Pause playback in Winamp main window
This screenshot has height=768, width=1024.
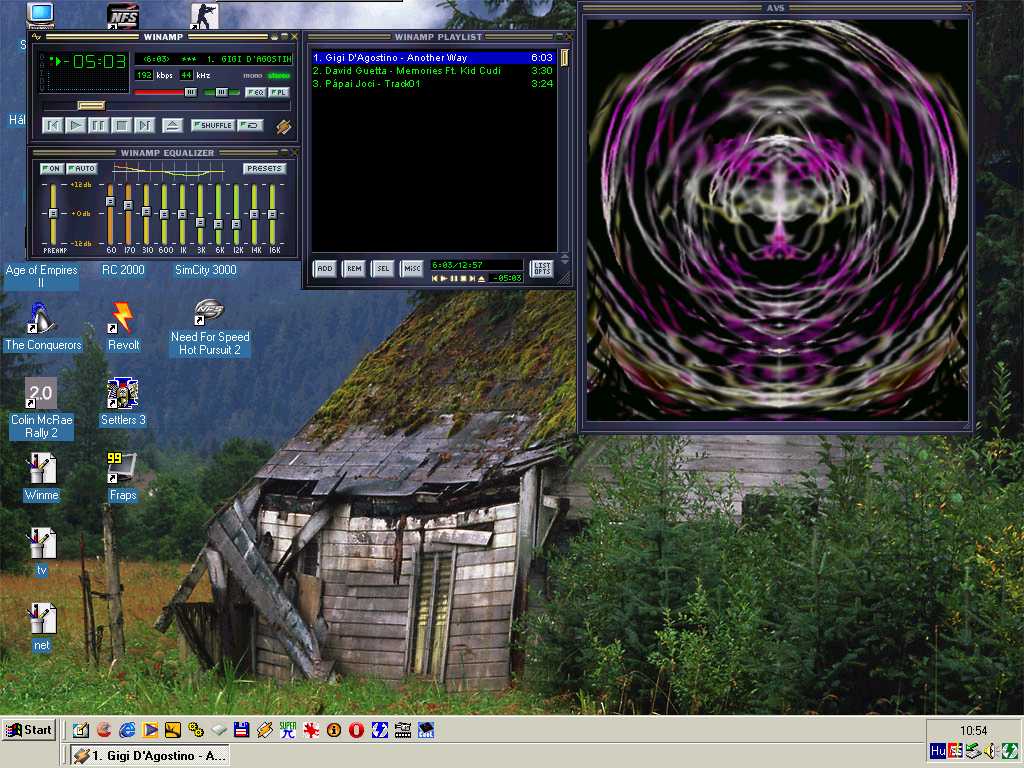coord(99,125)
